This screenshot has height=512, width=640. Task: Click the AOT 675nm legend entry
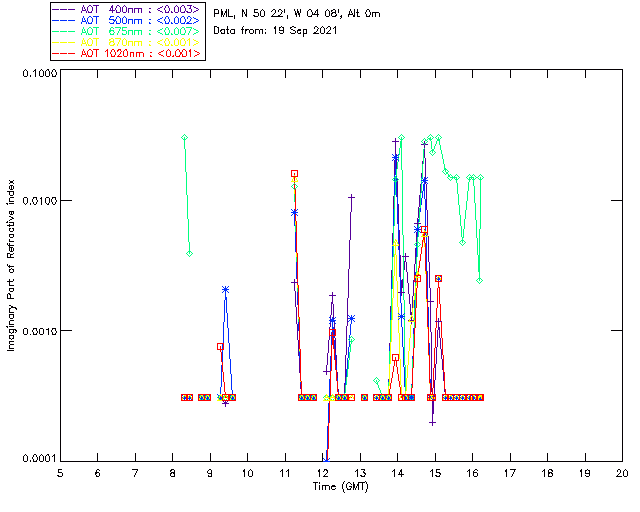[127, 31]
